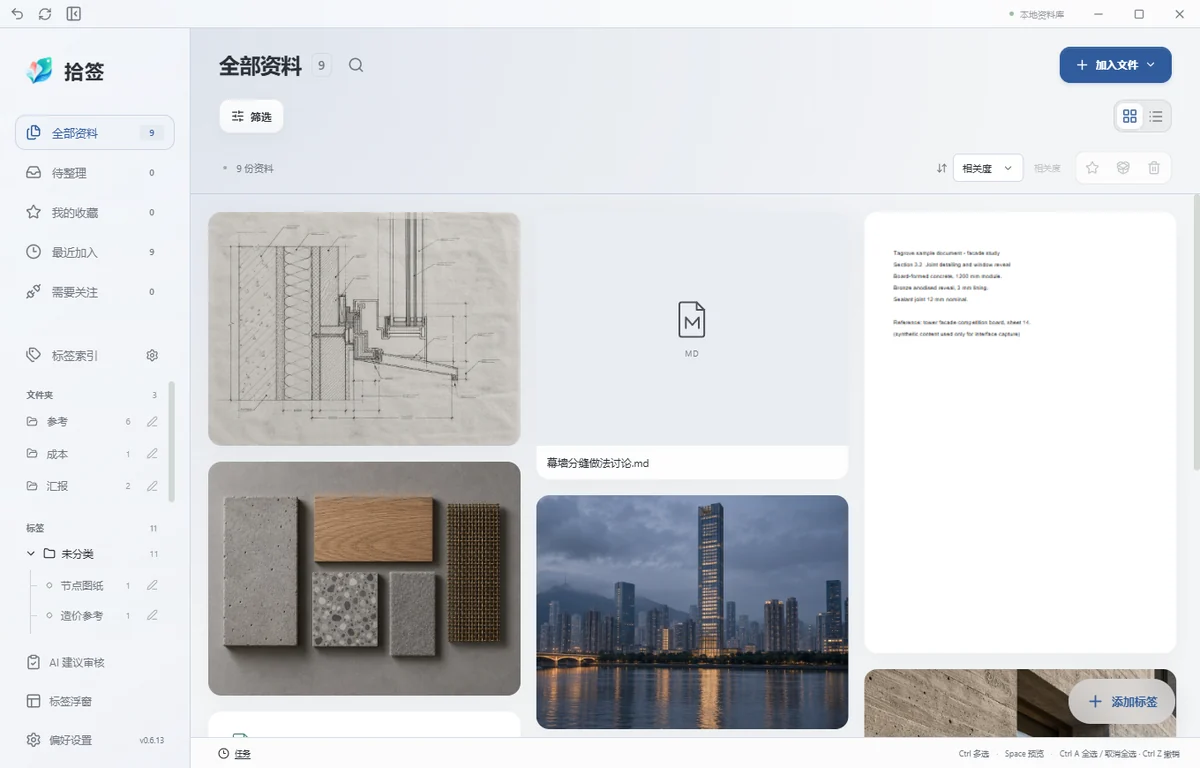Open 需要关注 in the sidebar
Image resolution: width=1200 pixels, height=768 pixels.
[x=95, y=292]
